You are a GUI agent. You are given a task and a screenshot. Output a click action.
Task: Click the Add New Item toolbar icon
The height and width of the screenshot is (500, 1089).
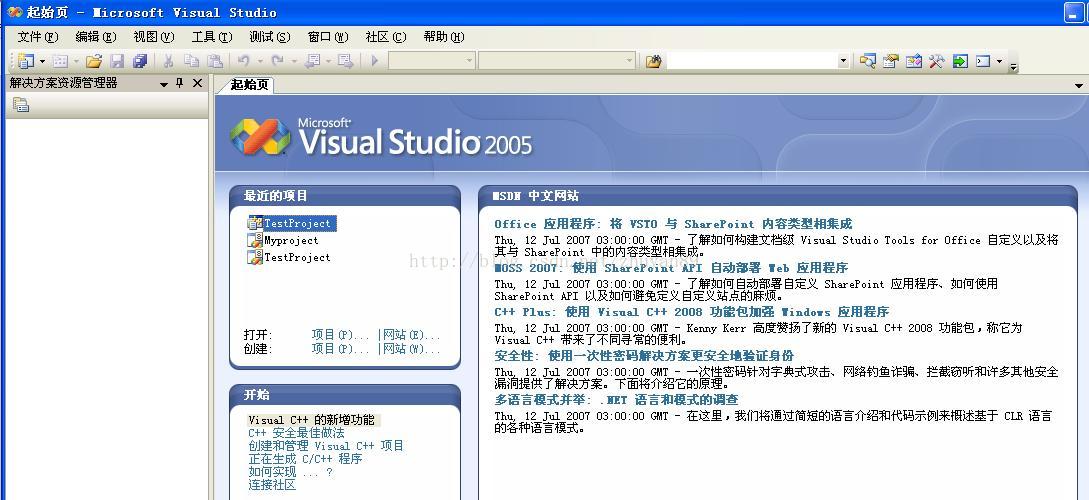coord(60,61)
